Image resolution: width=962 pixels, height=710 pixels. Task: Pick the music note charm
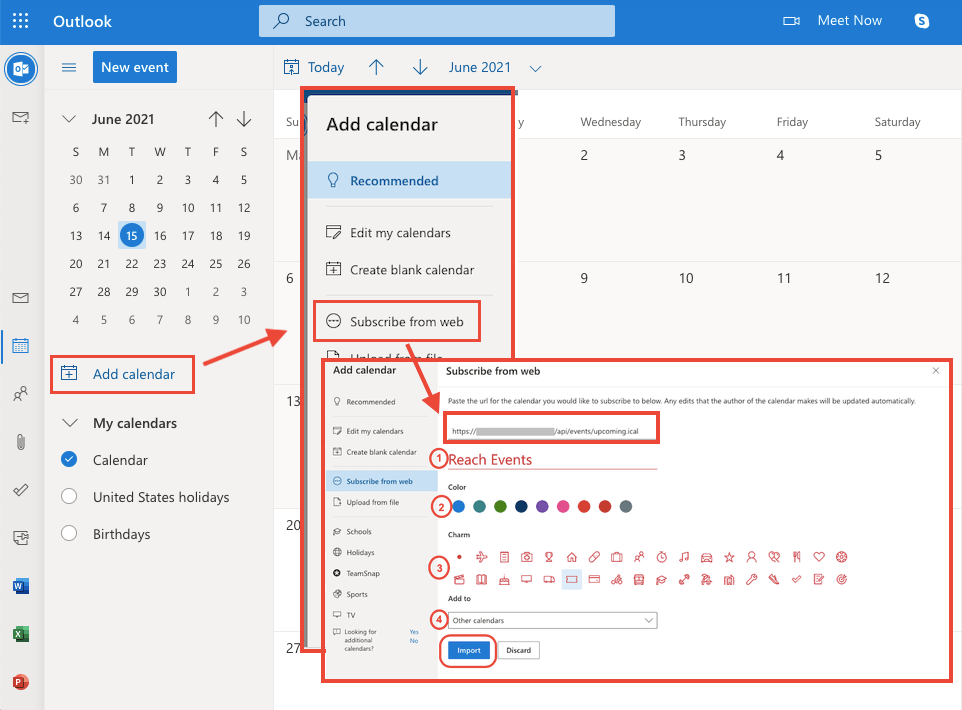click(684, 557)
